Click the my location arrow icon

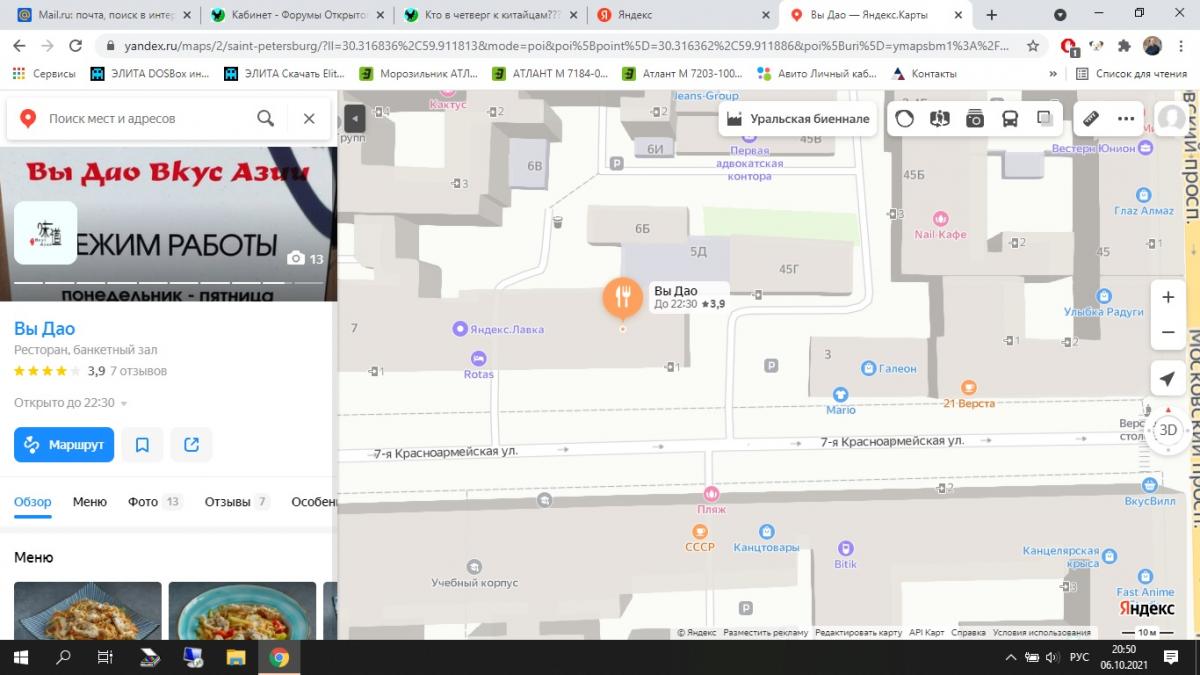pos(1167,379)
